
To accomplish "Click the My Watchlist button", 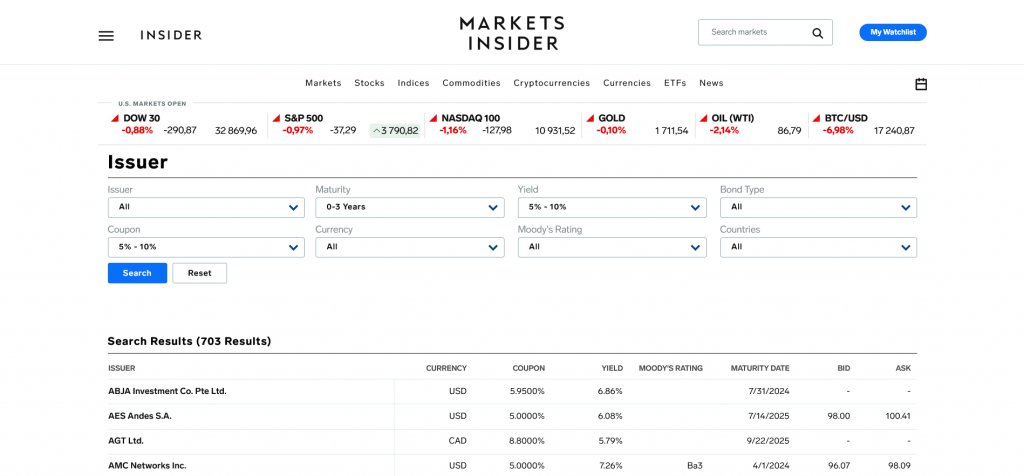I will coord(893,33).
